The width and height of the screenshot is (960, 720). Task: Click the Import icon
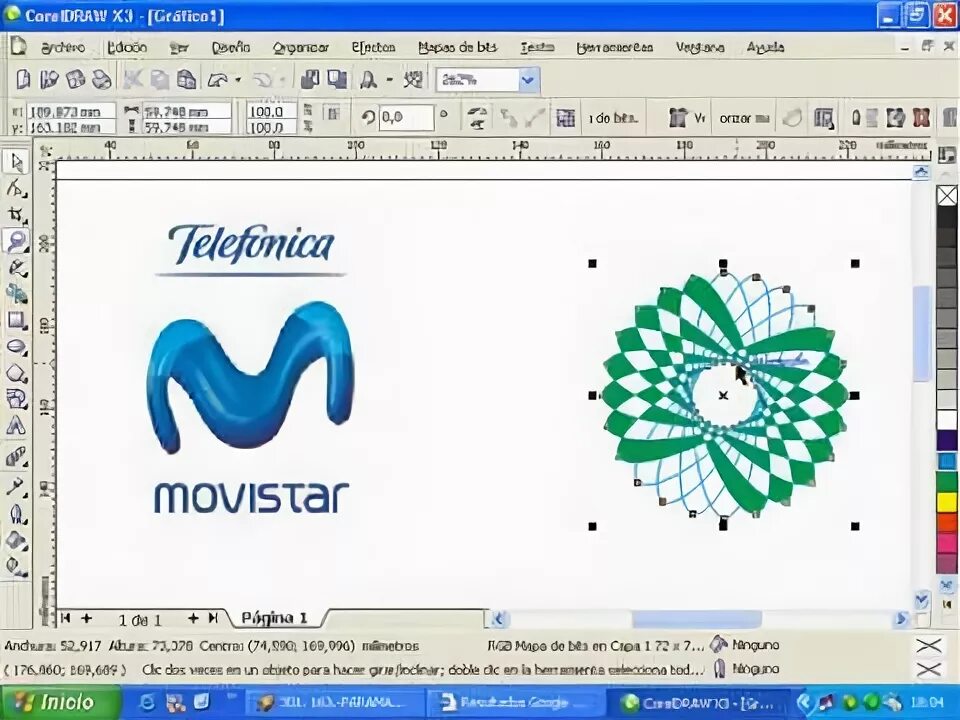[310, 80]
